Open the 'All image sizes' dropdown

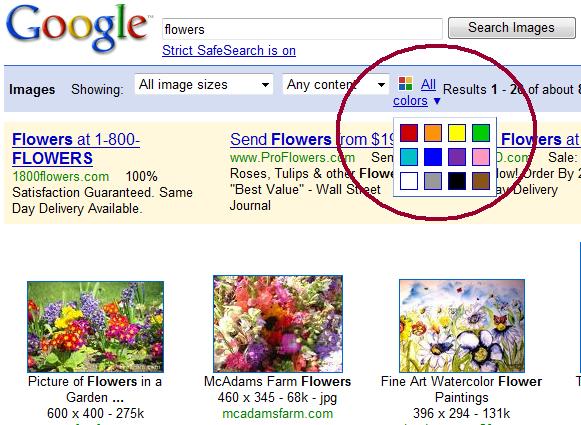[x=204, y=84]
